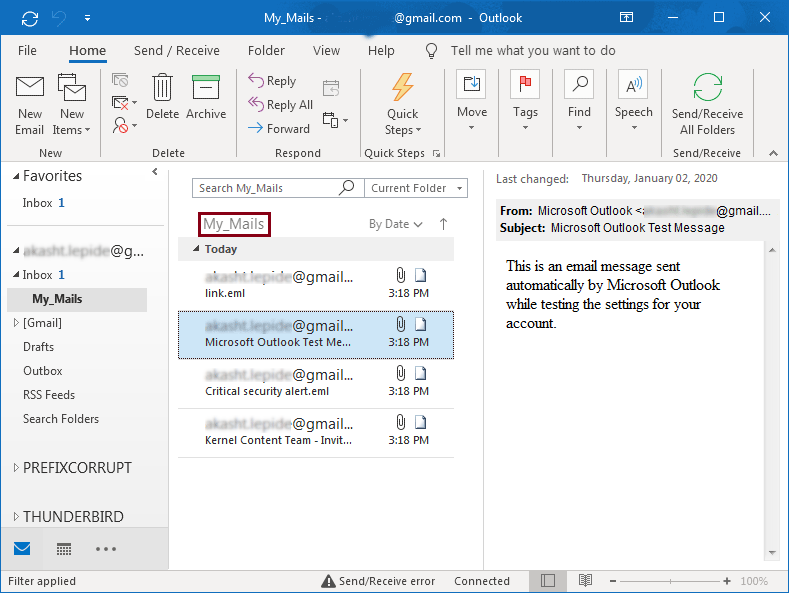Screen dimensions: 789x593
Task: Open the Move menu
Action: click(471, 101)
